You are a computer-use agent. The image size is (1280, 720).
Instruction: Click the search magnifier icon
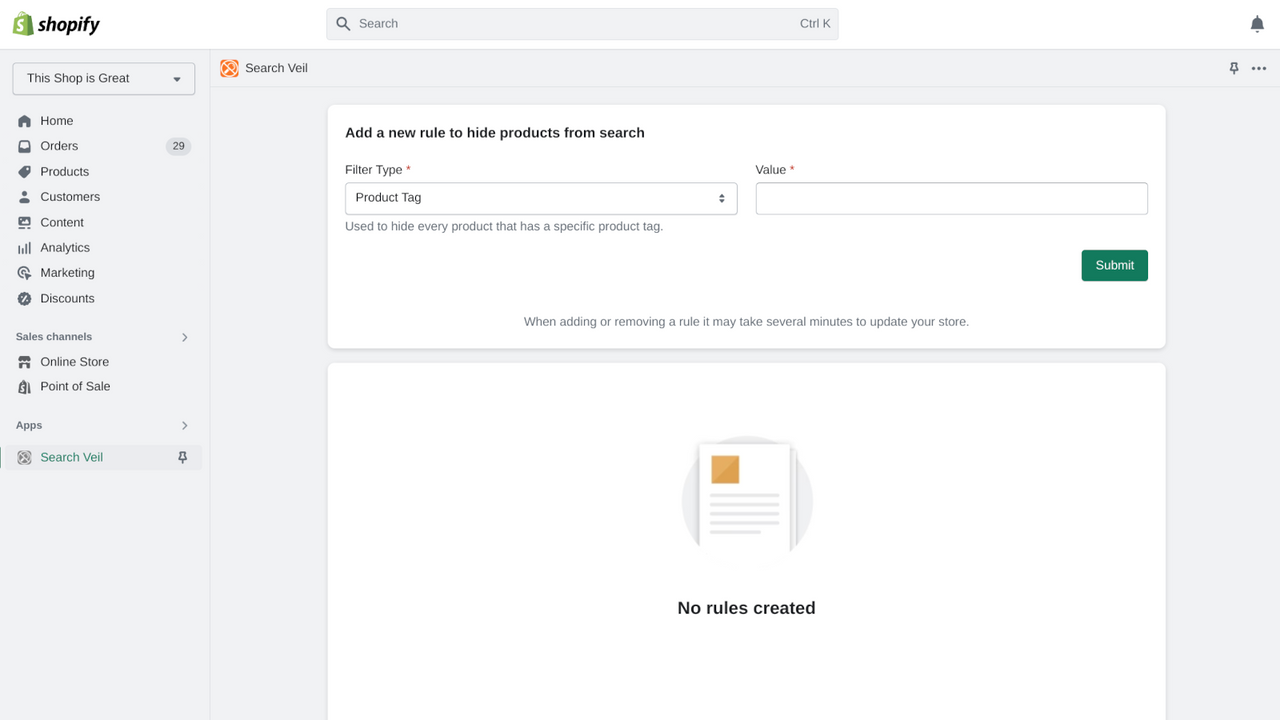[x=343, y=24]
